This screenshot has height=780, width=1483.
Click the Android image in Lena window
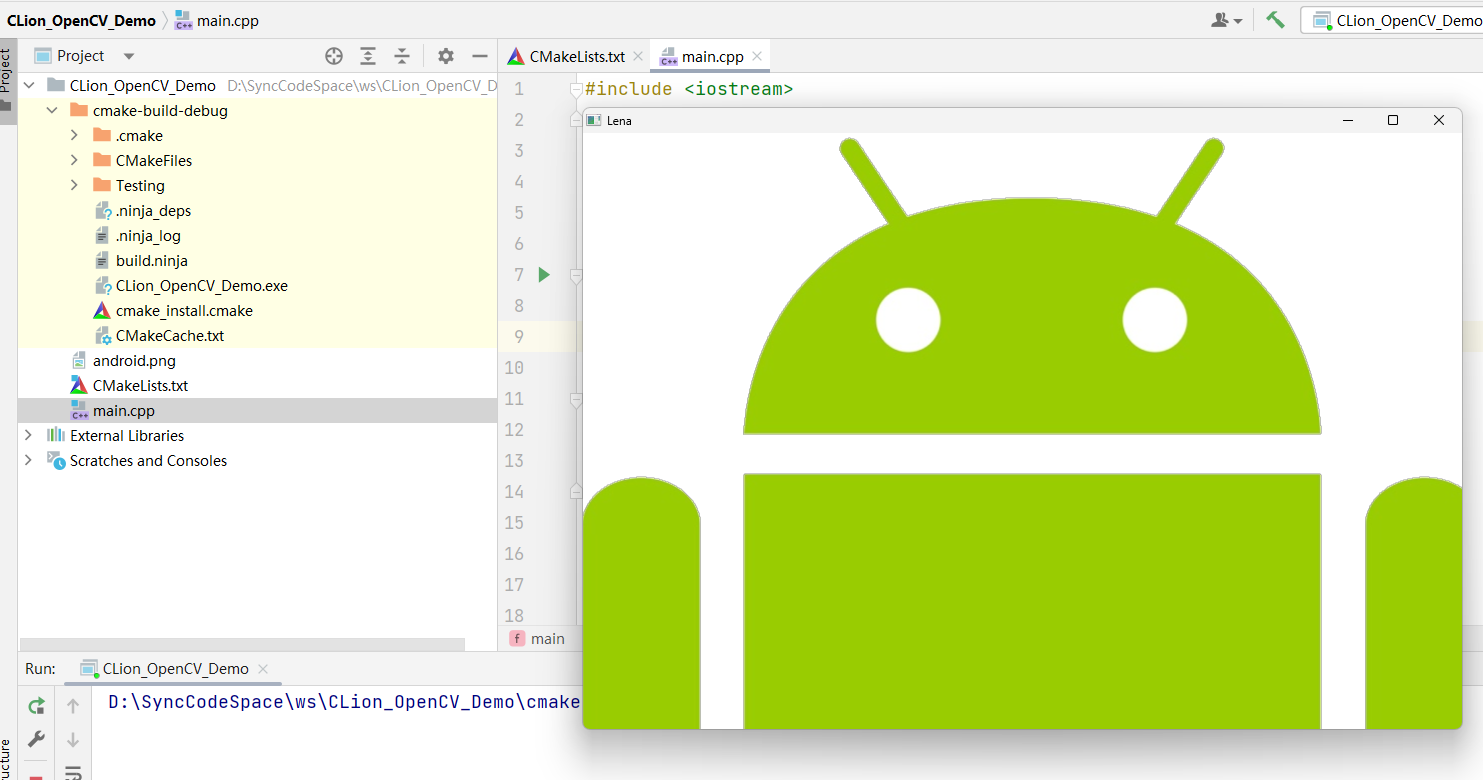1022,430
